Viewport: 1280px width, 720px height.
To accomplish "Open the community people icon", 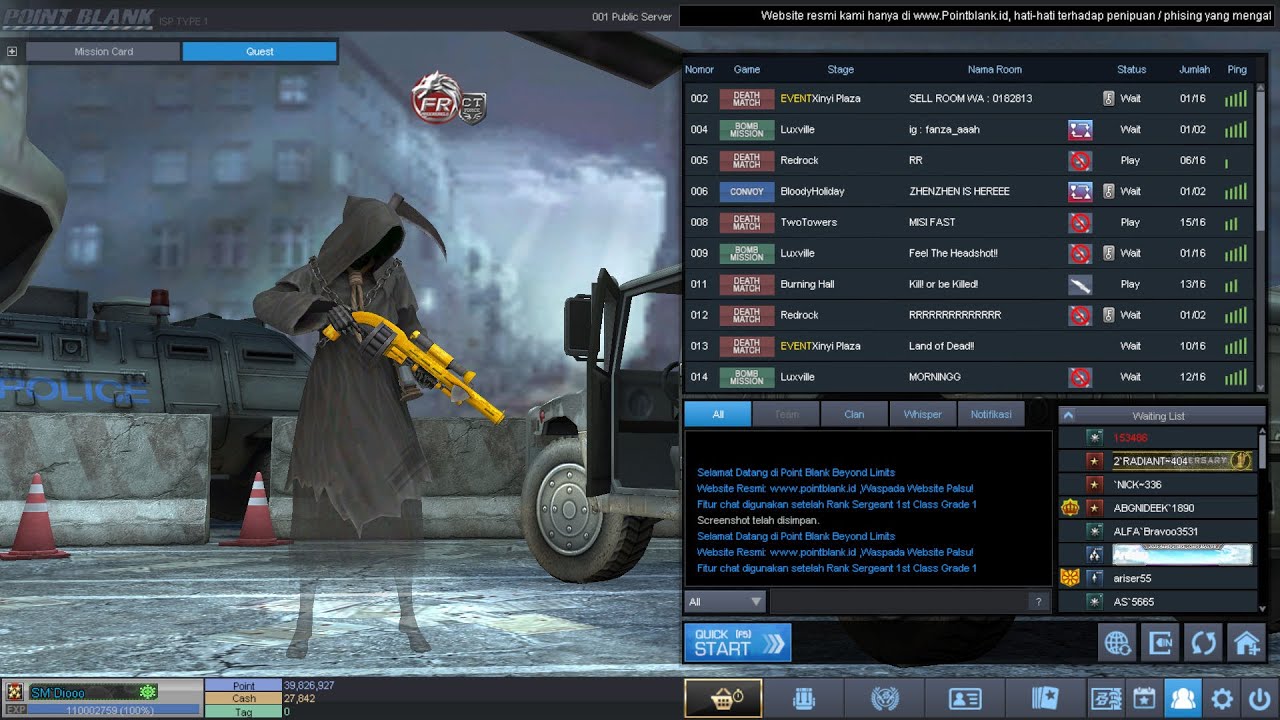I will 1183,698.
